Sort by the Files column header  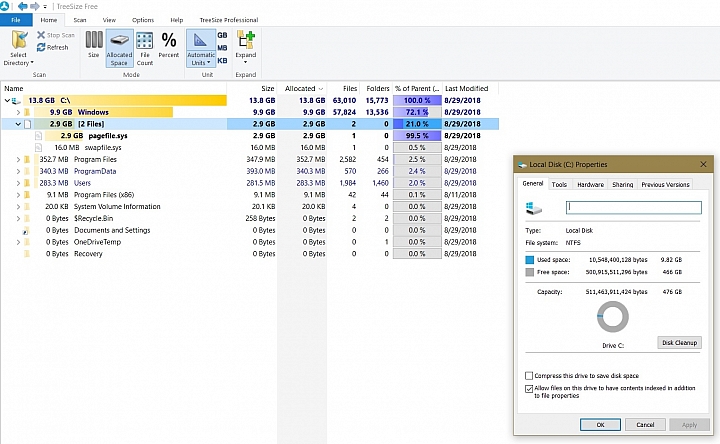[x=343, y=89]
